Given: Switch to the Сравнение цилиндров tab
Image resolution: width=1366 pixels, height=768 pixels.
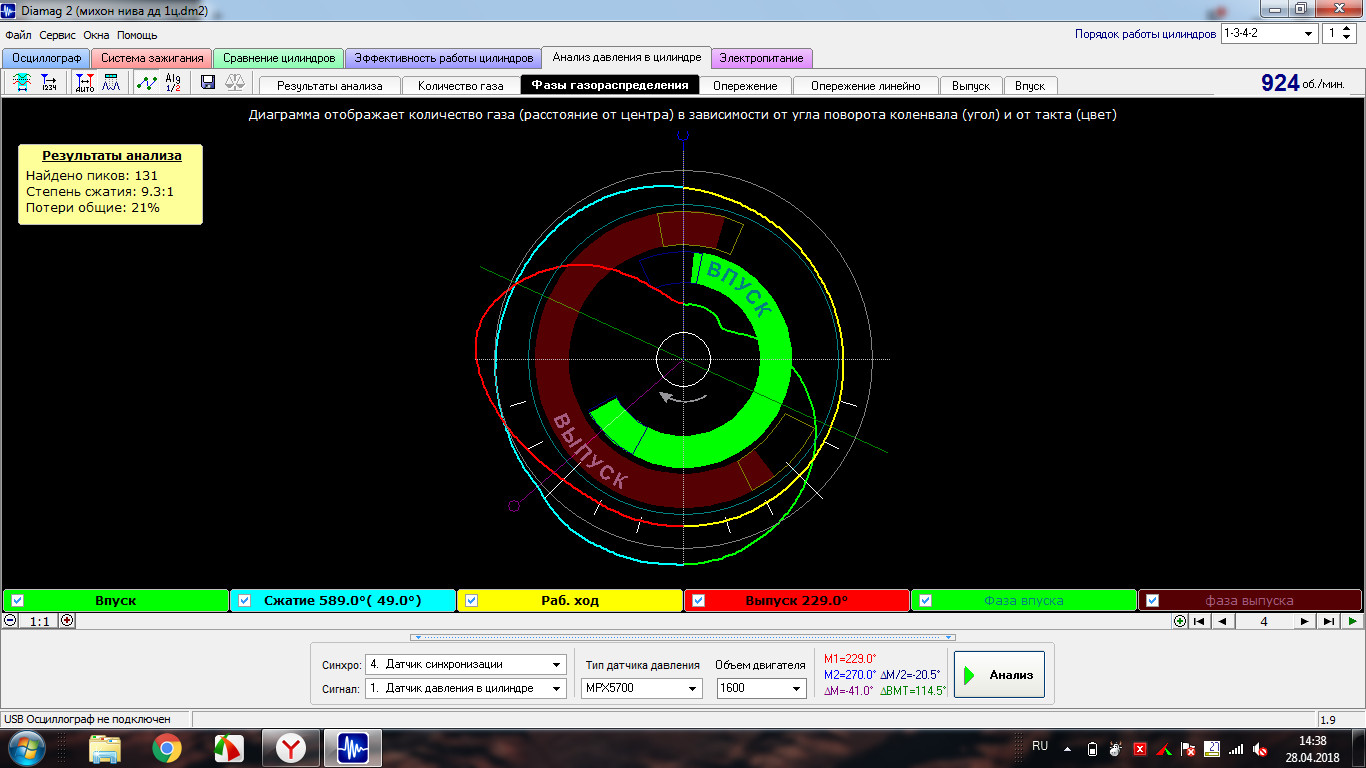Looking at the screenshot, I should 279,58.
